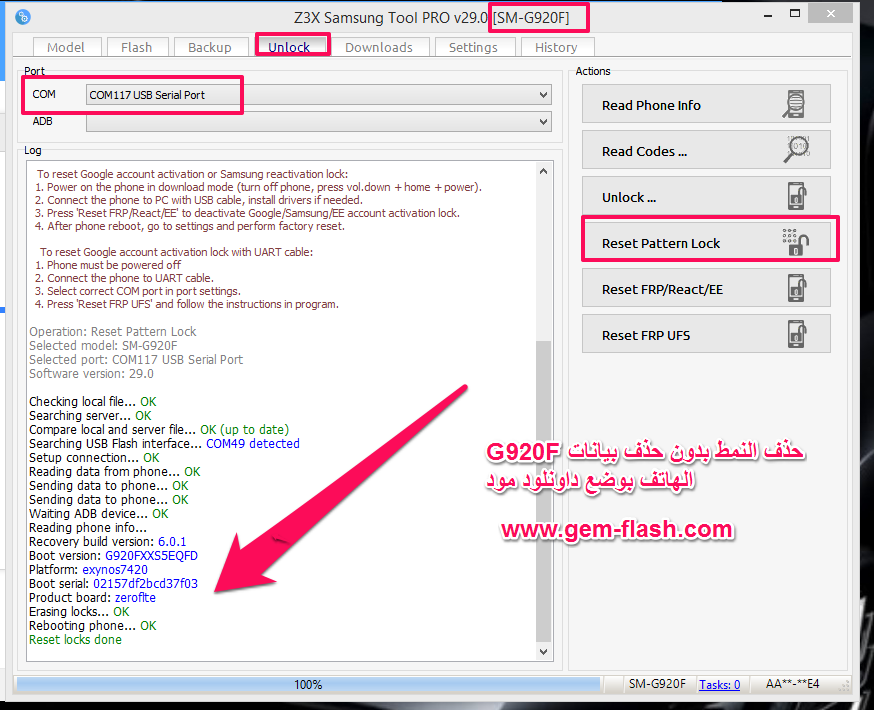Go to the Downloads tab
Image resolution: width=874 pixels, height=710 pixels.
pyautogui.click(x=379, y=47)
